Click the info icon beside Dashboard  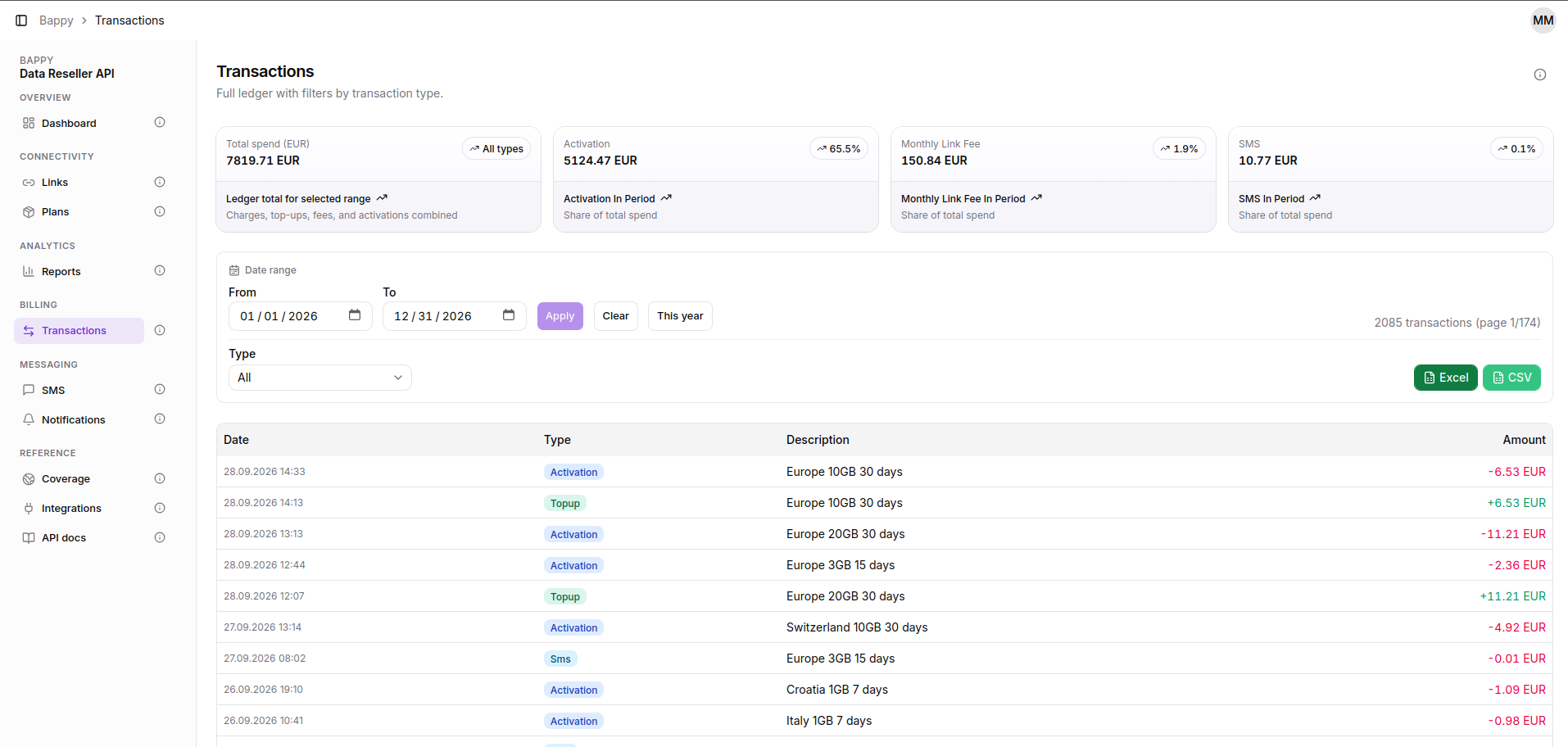pos(160,123)
